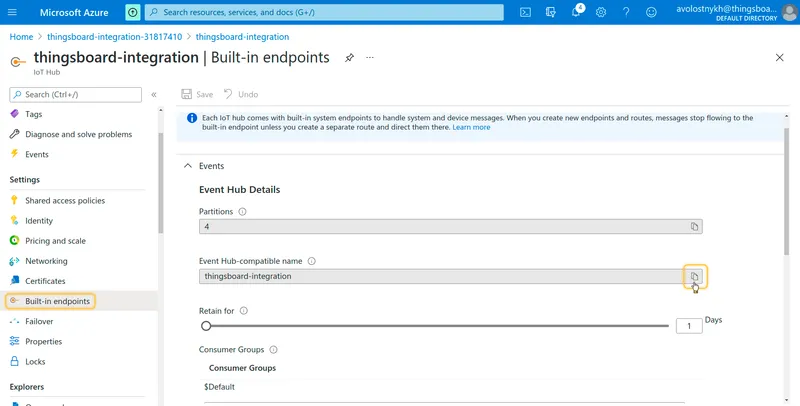The height and width of the screenshot is (406, 800).
Task: Open the Help question mark icon
Action: point(626,13)
